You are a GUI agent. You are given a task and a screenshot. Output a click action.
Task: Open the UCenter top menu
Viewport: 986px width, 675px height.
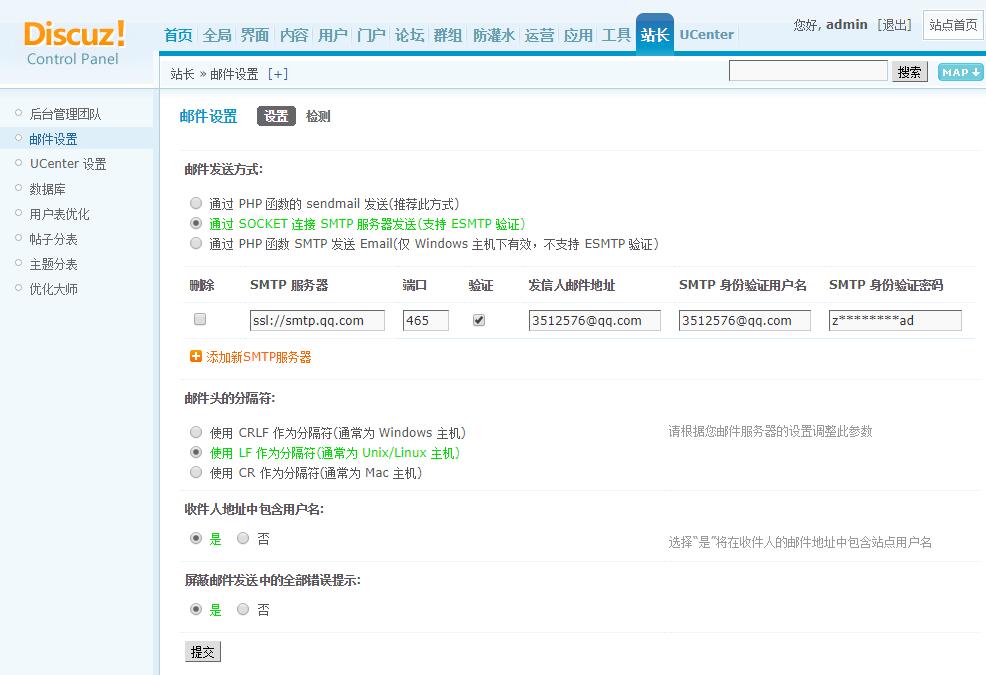707,35
